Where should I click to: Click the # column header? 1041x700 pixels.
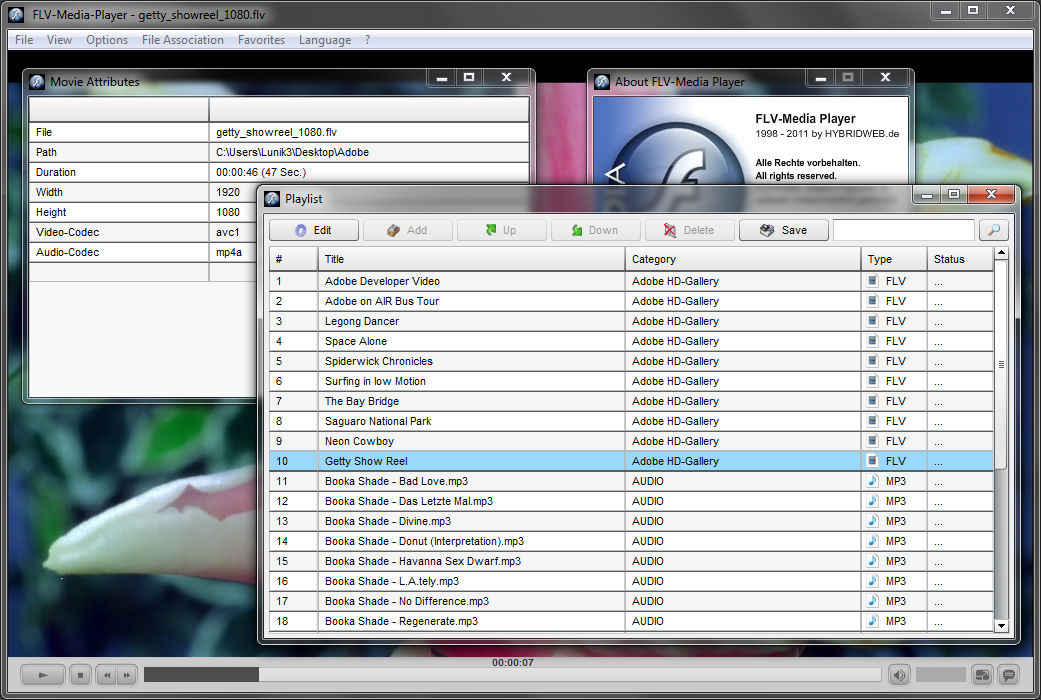[293, 259]
